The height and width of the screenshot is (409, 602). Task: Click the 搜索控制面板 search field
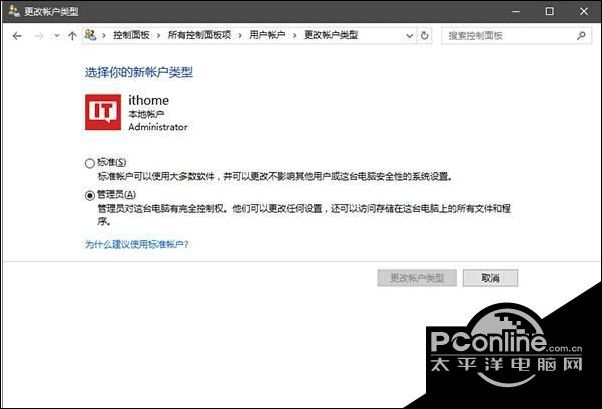tap(510, 36)
